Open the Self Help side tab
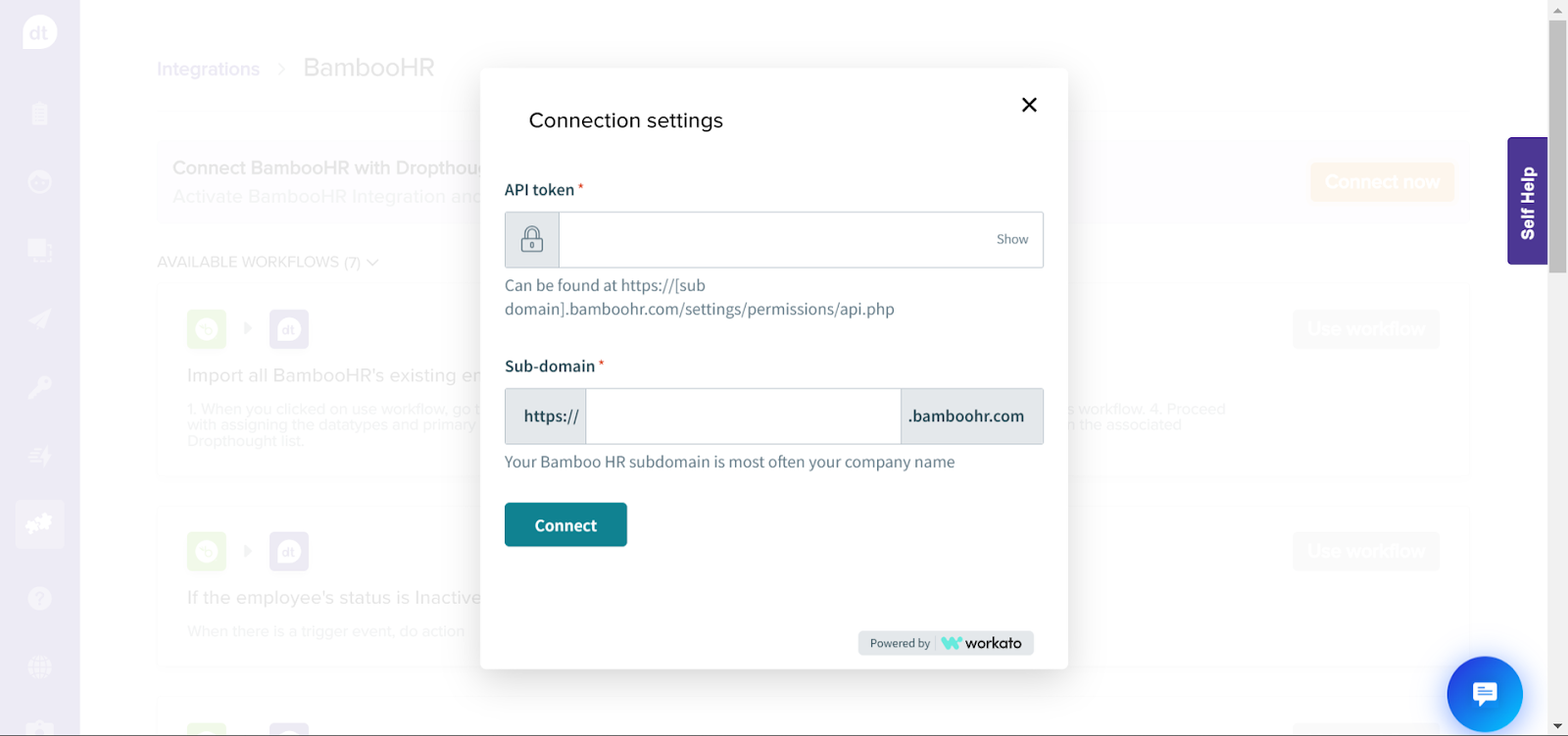Viewport: 1568px width, 736px height. tap(1527, 201)
